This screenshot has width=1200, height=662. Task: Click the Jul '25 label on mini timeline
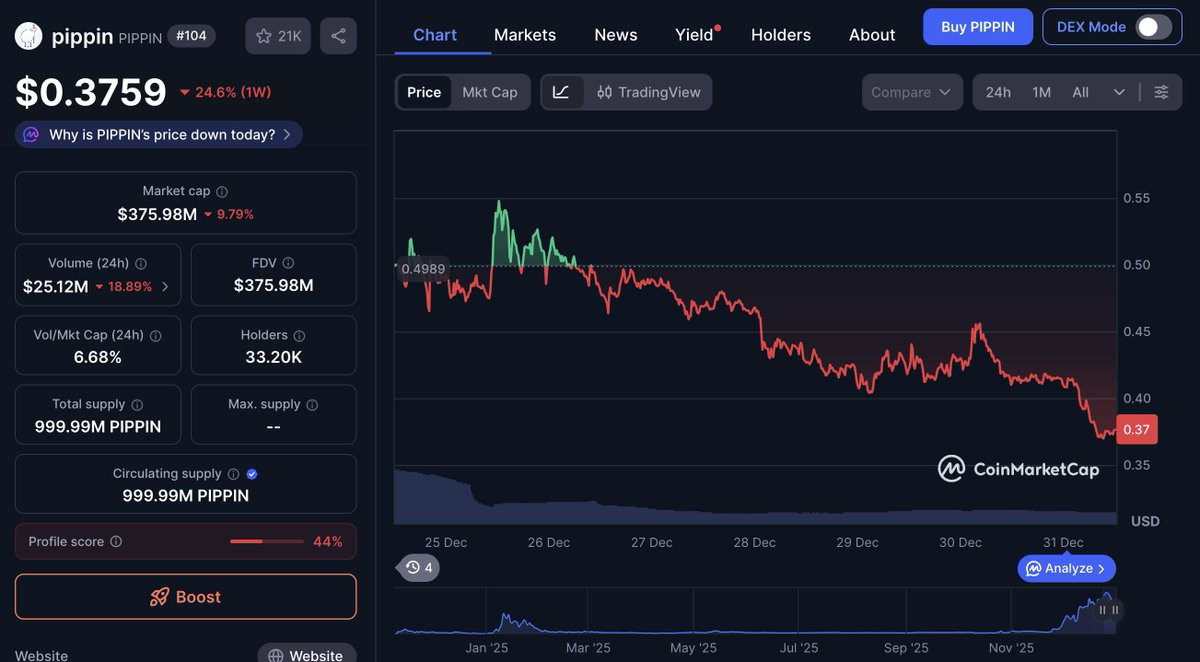coord(799,648)
